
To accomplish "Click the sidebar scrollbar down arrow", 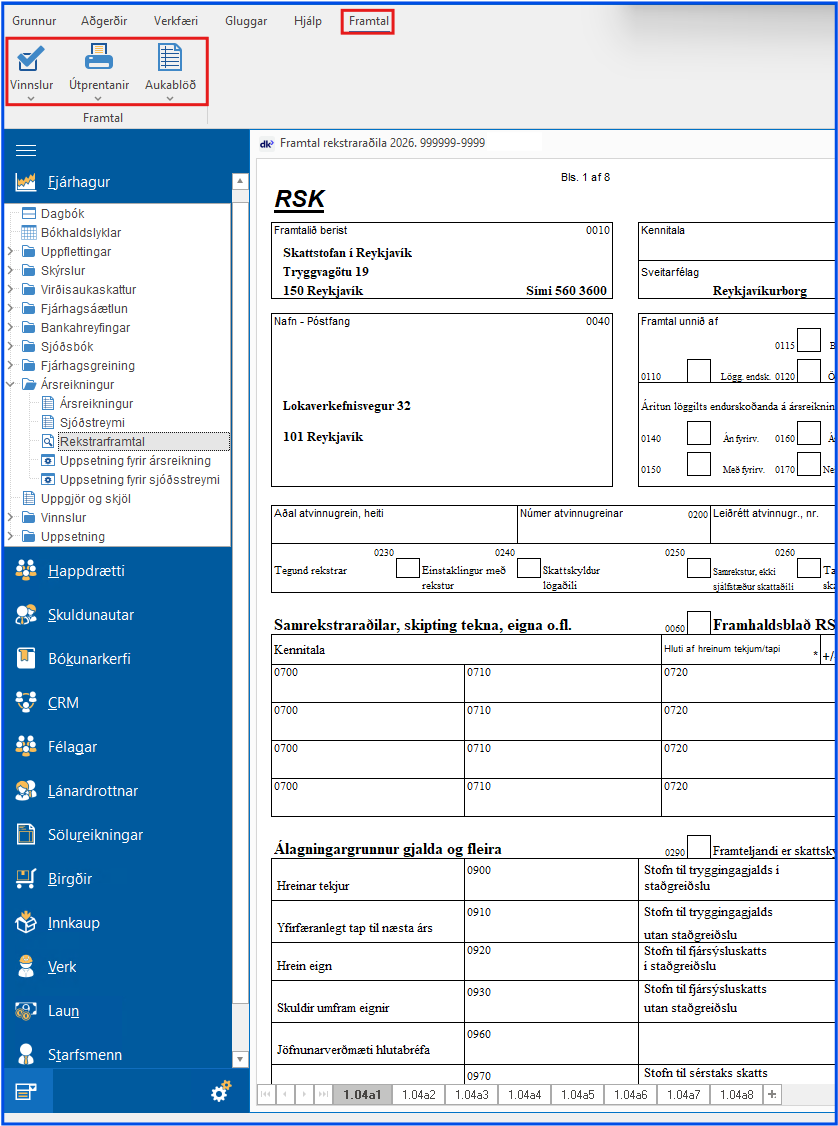I will (240, 1060).
